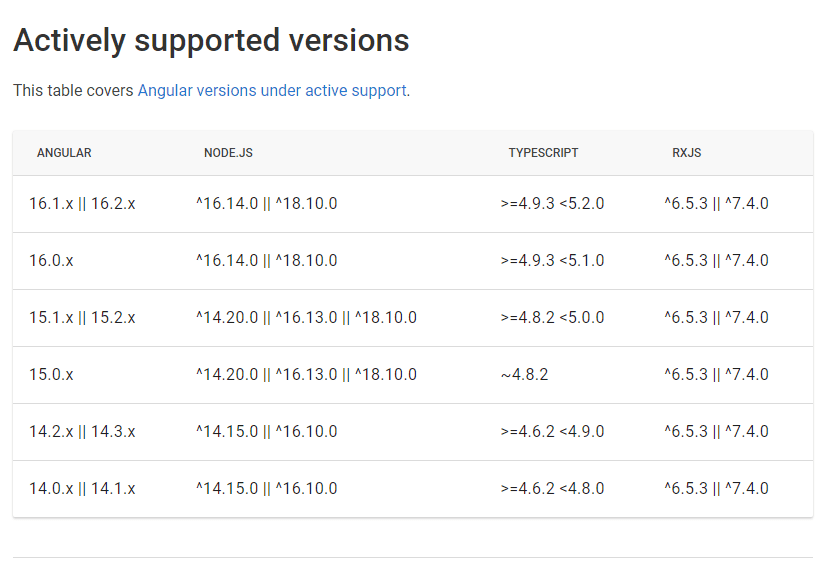Click the Node.js cell in the 16.0.x row
827x572 pixels.
tap(266, 261)
